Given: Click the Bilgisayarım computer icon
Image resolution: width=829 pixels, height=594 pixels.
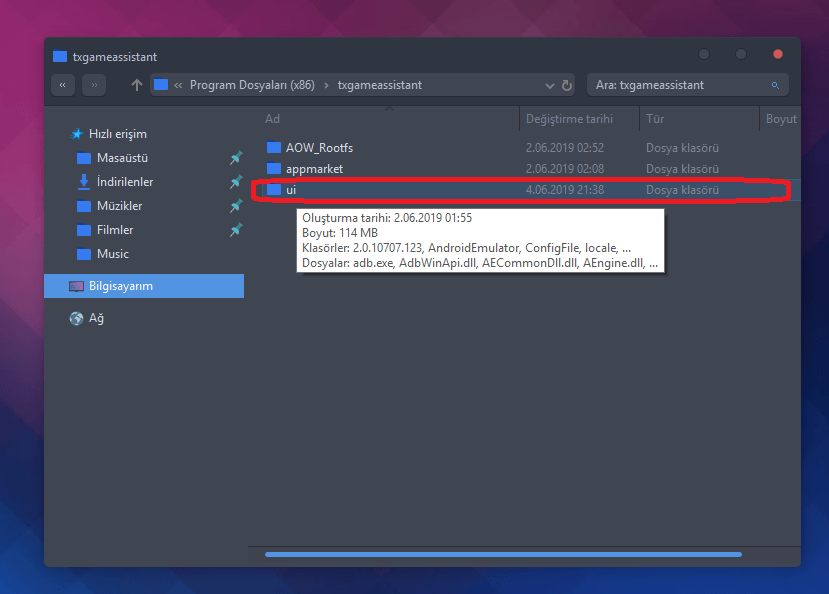Looking at the screenshot, I should coord(77,286).
